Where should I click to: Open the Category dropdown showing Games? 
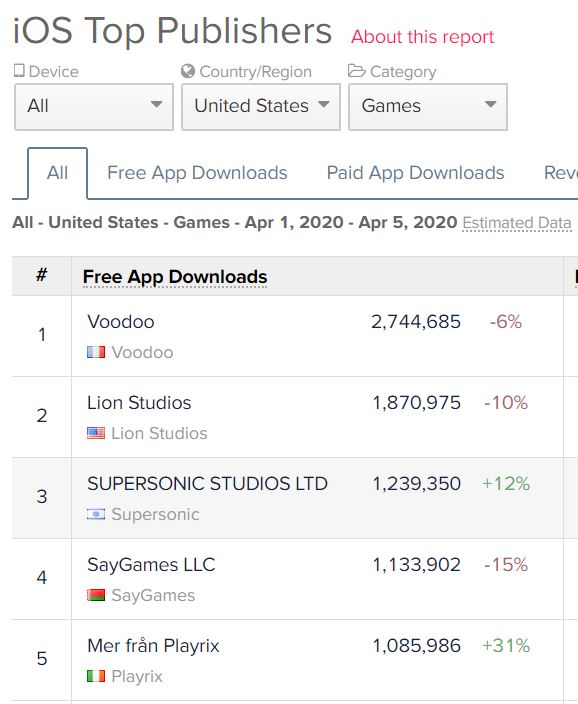pyautogui.click(x=428, y=107)
